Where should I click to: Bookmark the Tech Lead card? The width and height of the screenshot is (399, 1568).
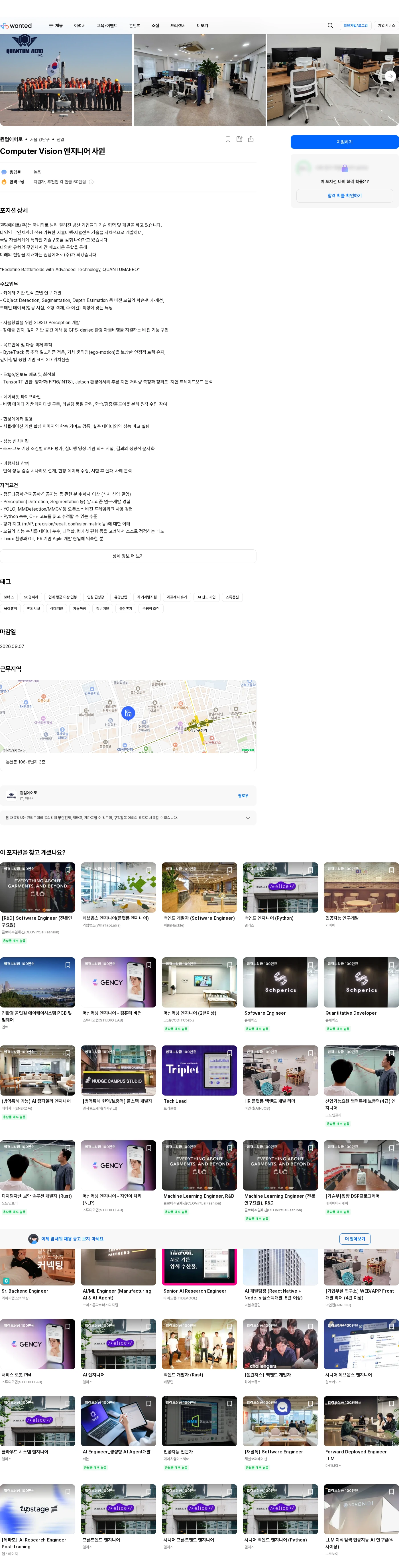click(x=230, y=1053)
